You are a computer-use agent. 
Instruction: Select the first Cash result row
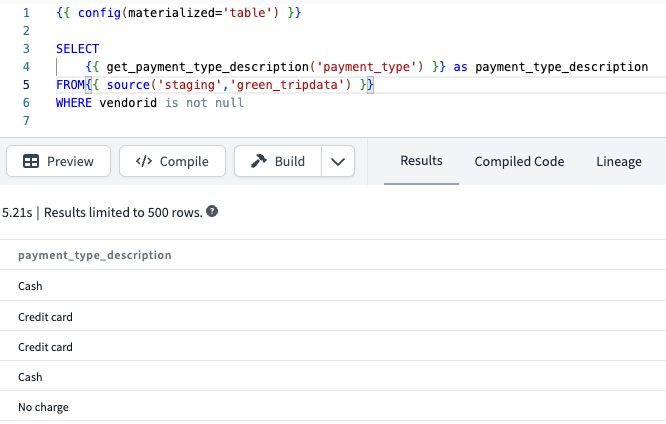pos(333,285)
